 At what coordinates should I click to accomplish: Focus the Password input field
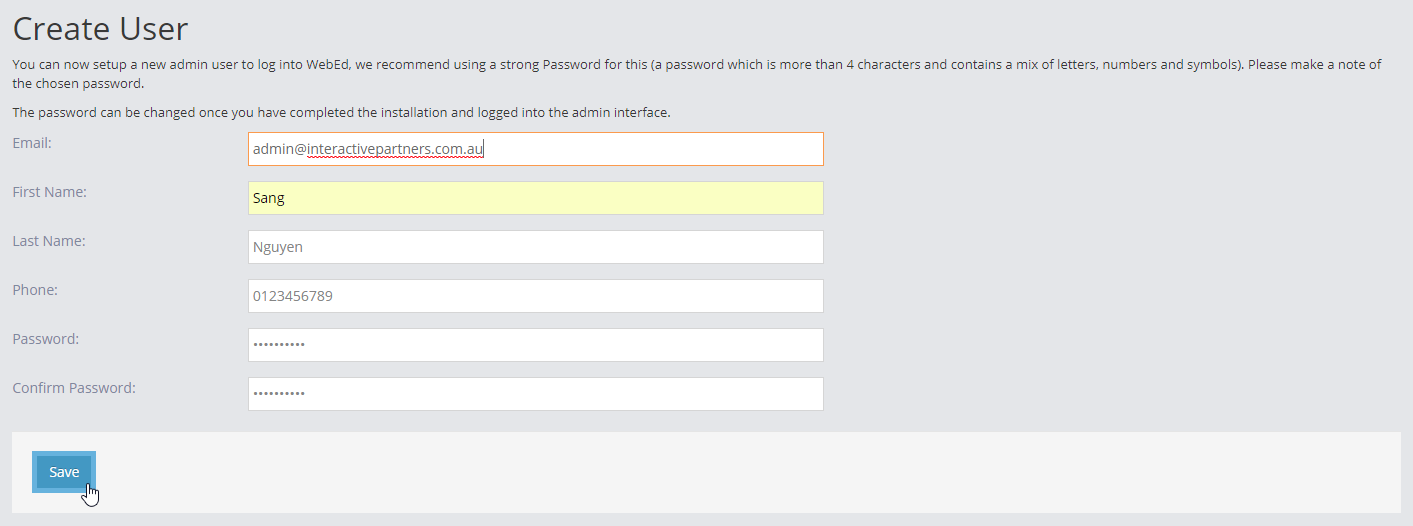[535, 345]
